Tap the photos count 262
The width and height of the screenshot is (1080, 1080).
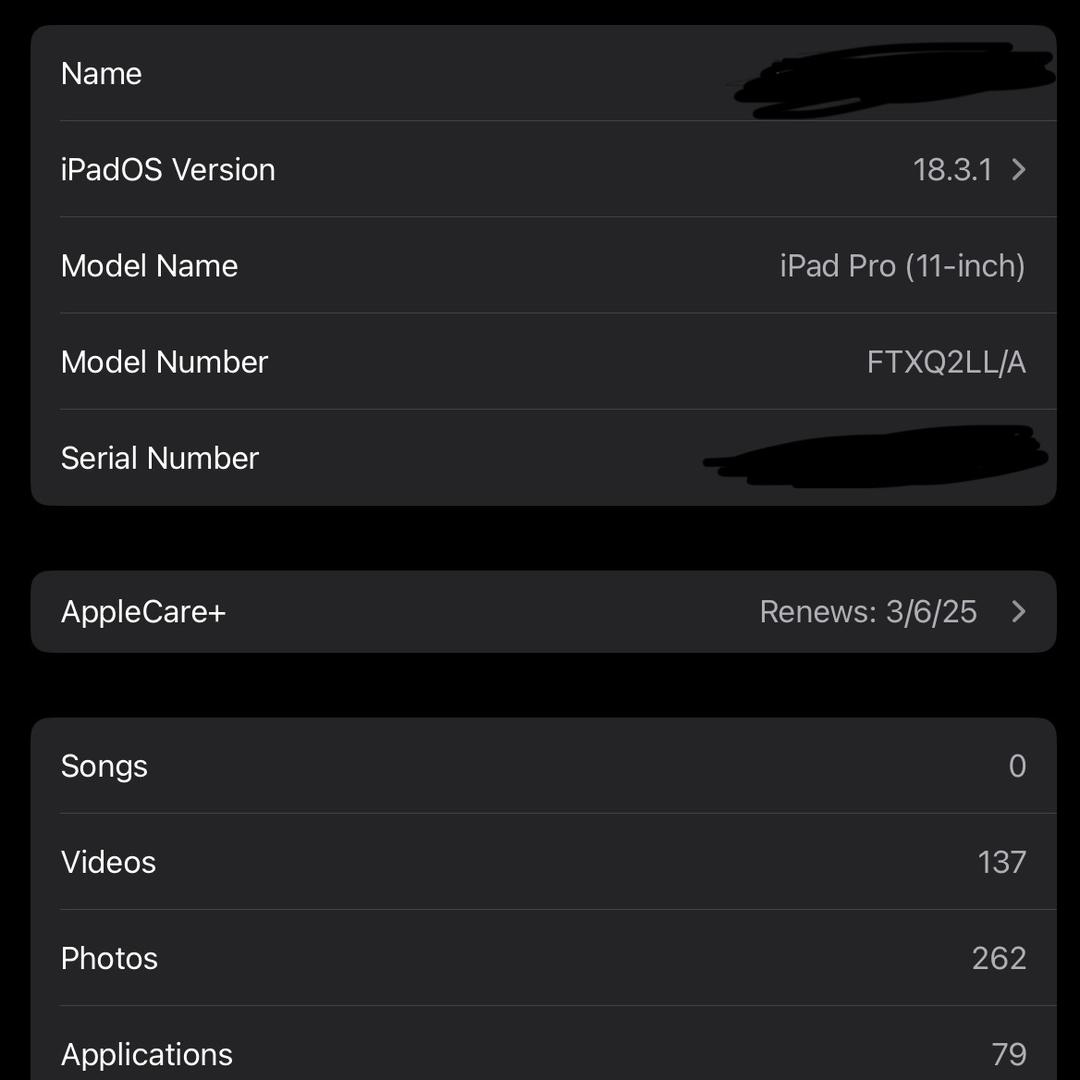click(x=999, y=958)
